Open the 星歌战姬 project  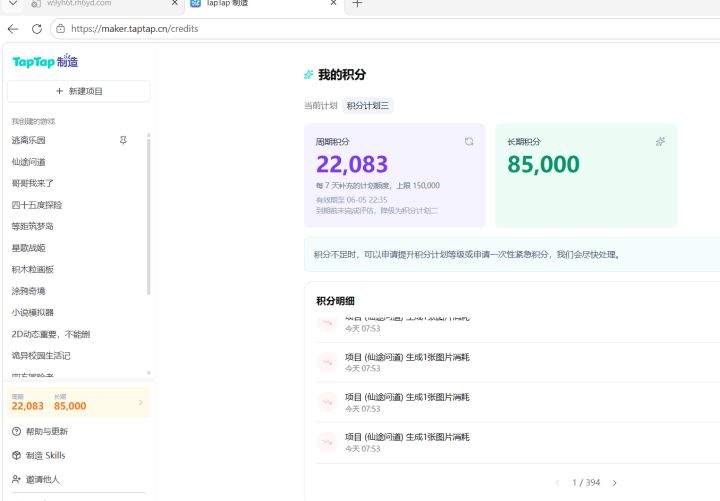[28, 248]
